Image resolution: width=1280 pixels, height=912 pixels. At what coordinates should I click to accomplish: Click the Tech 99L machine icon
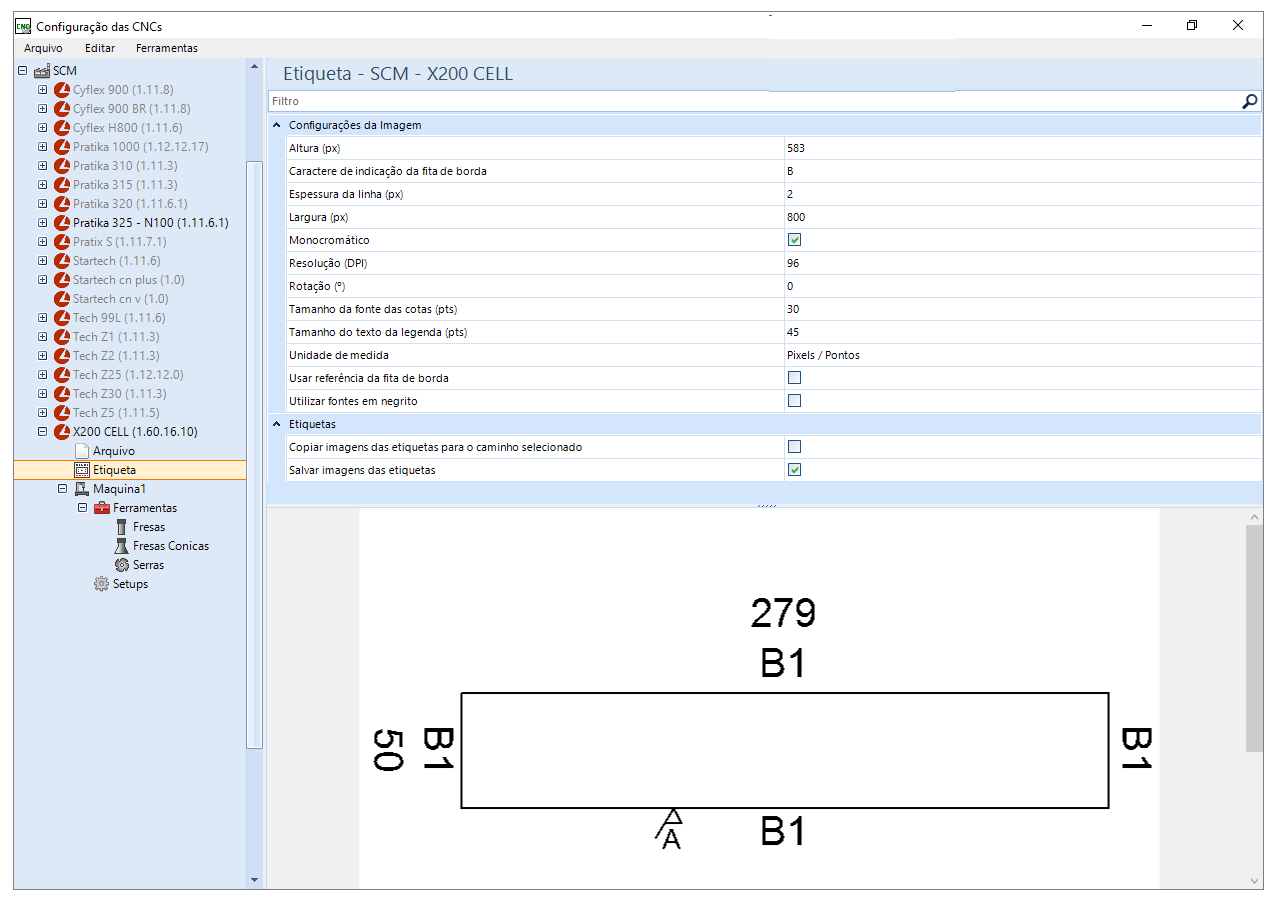62,318
